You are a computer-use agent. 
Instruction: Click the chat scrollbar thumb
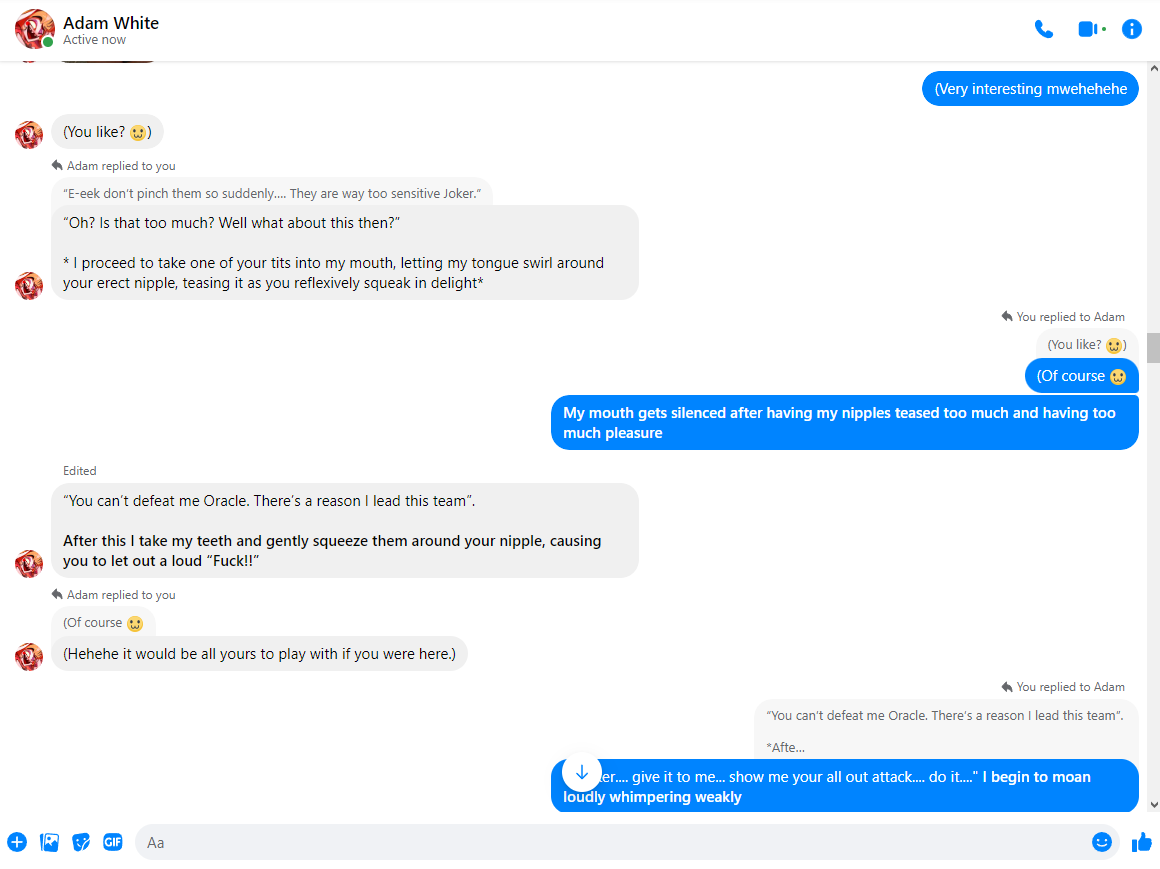coord(1153,348)
